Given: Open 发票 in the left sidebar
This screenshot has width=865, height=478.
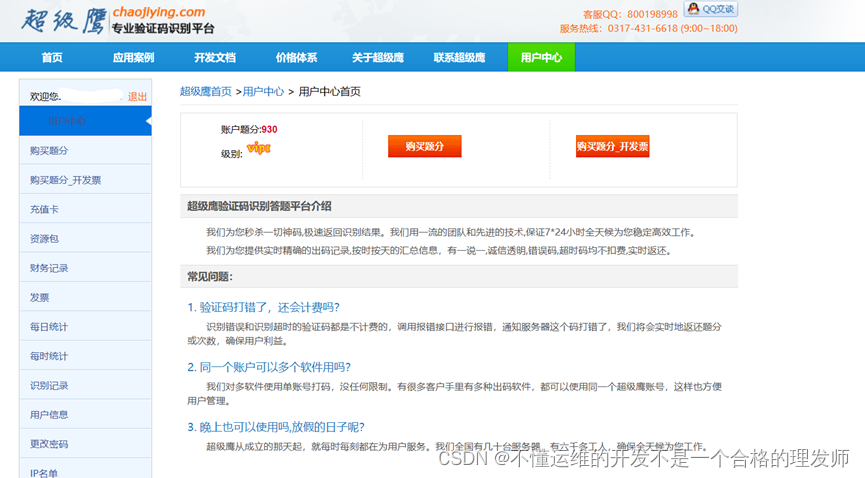Looking at the screenshot, I should click(86, 297).
